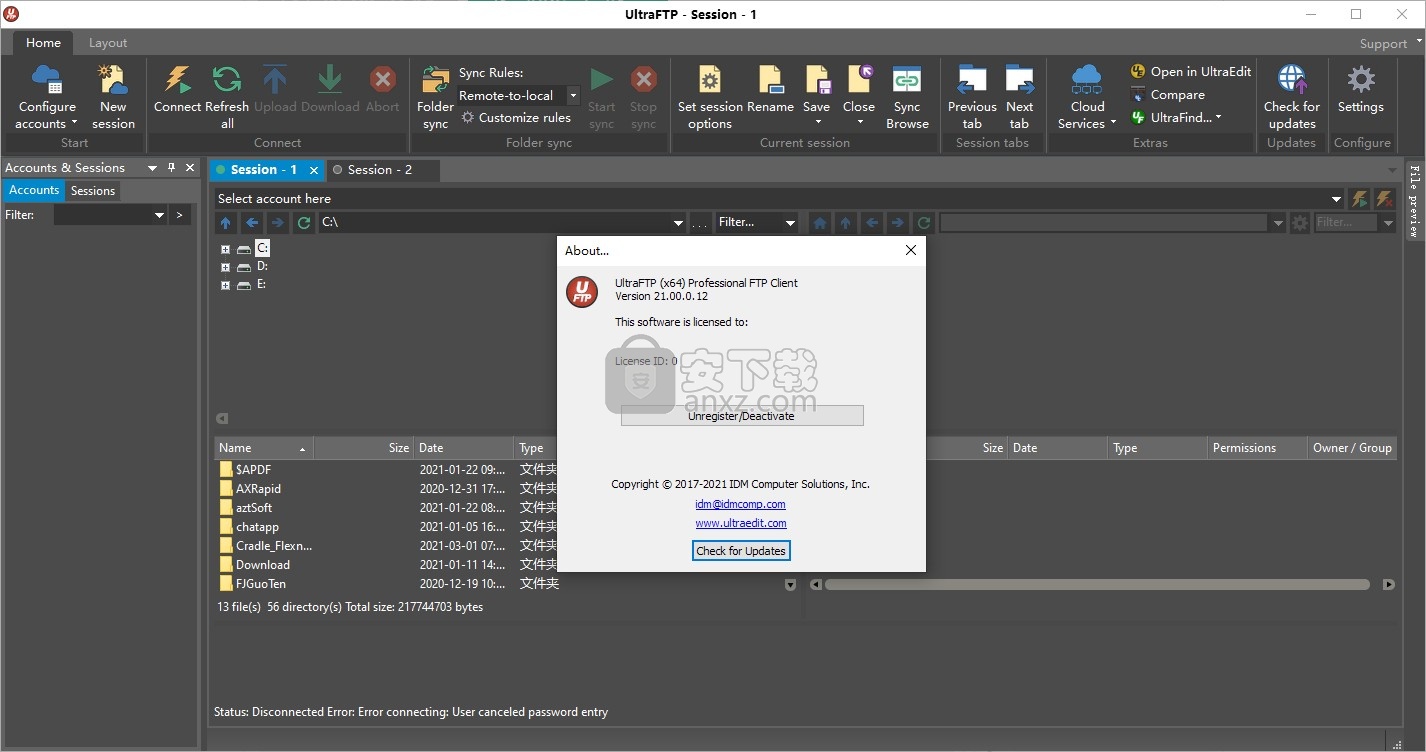Open Set session options
The height and width of the screenshot is (752, 1426).
click(710, 97)
